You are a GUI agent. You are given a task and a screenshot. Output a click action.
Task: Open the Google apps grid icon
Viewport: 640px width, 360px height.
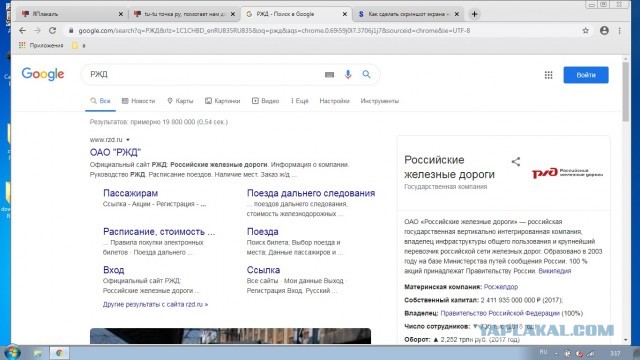[x=549, y=75]
